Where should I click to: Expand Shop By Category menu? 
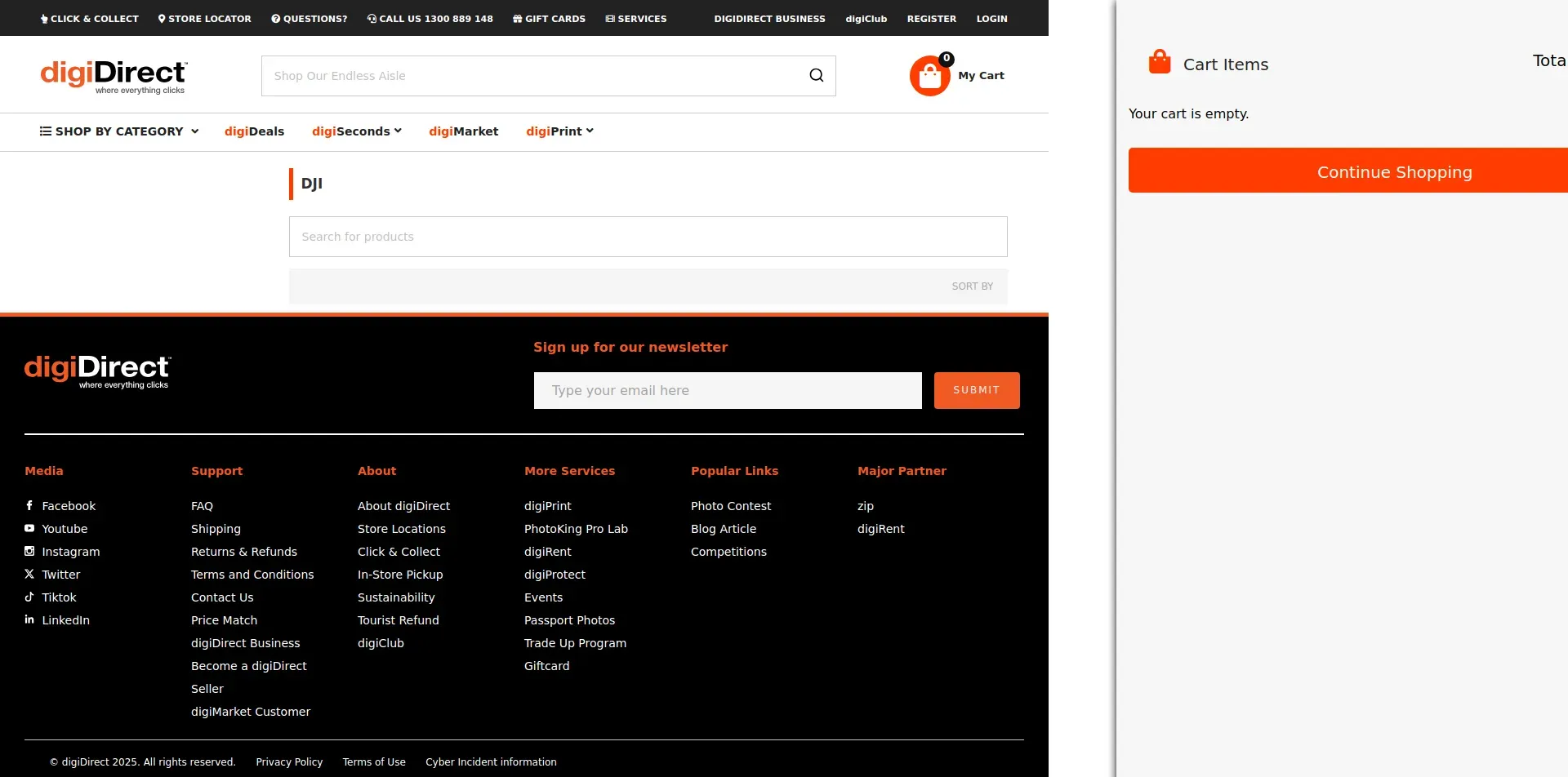pos(119,131)
